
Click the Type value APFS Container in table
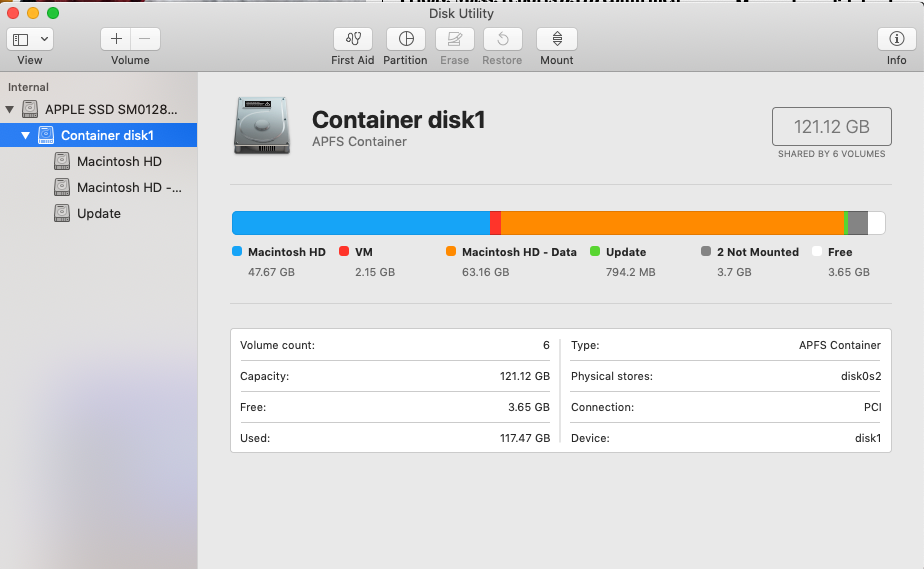[x=840, y=345]
